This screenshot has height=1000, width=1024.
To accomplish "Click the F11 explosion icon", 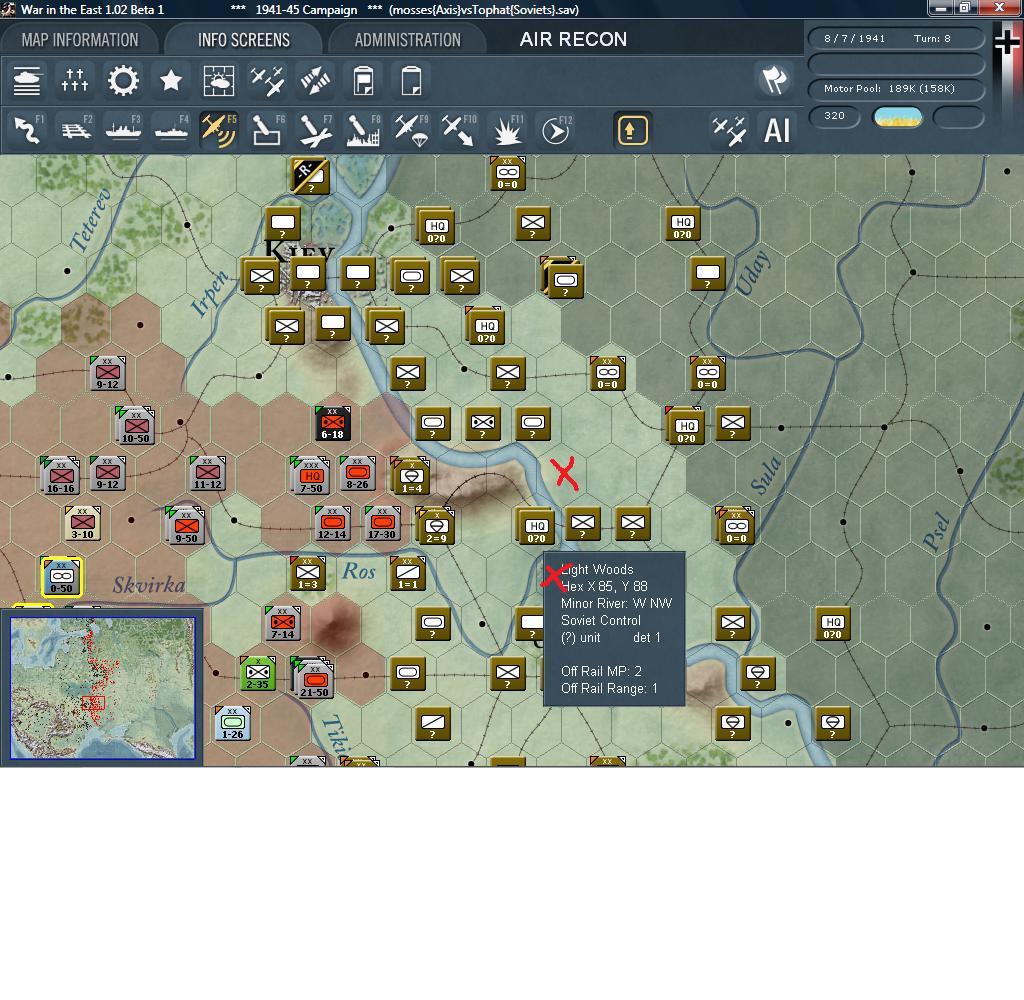I will click(507, 130).
